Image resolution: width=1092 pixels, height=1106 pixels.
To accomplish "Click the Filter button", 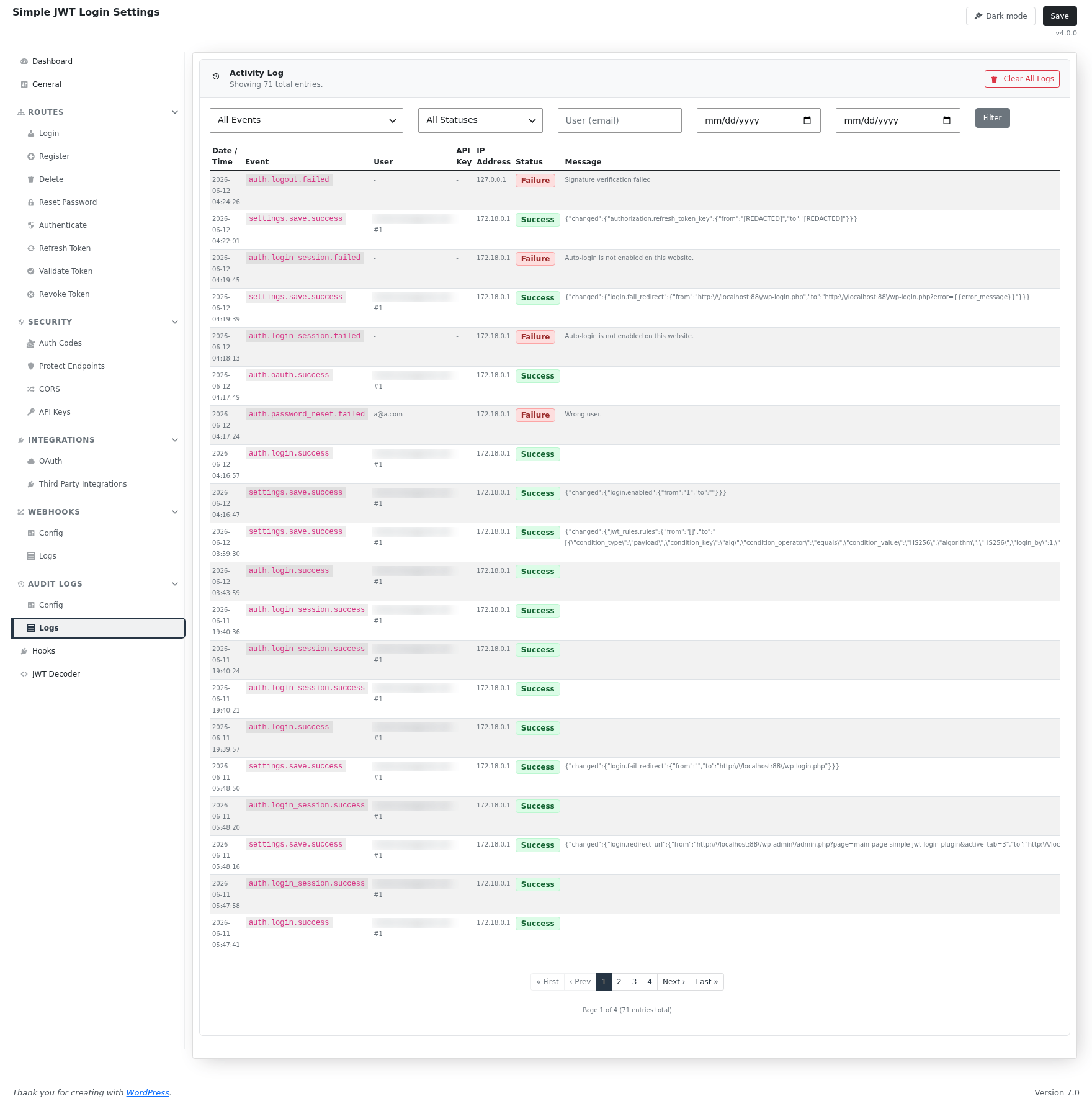I will (x=992, y=118).
